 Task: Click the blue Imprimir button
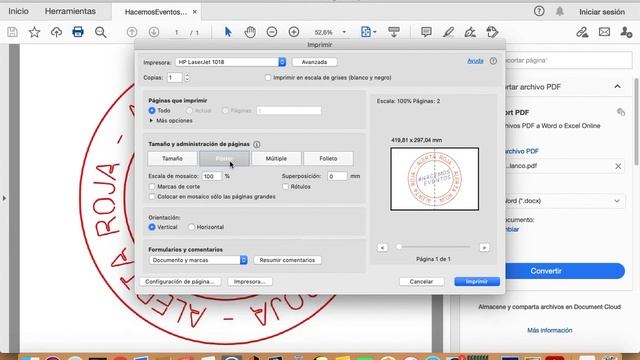(x=477, y=282)
